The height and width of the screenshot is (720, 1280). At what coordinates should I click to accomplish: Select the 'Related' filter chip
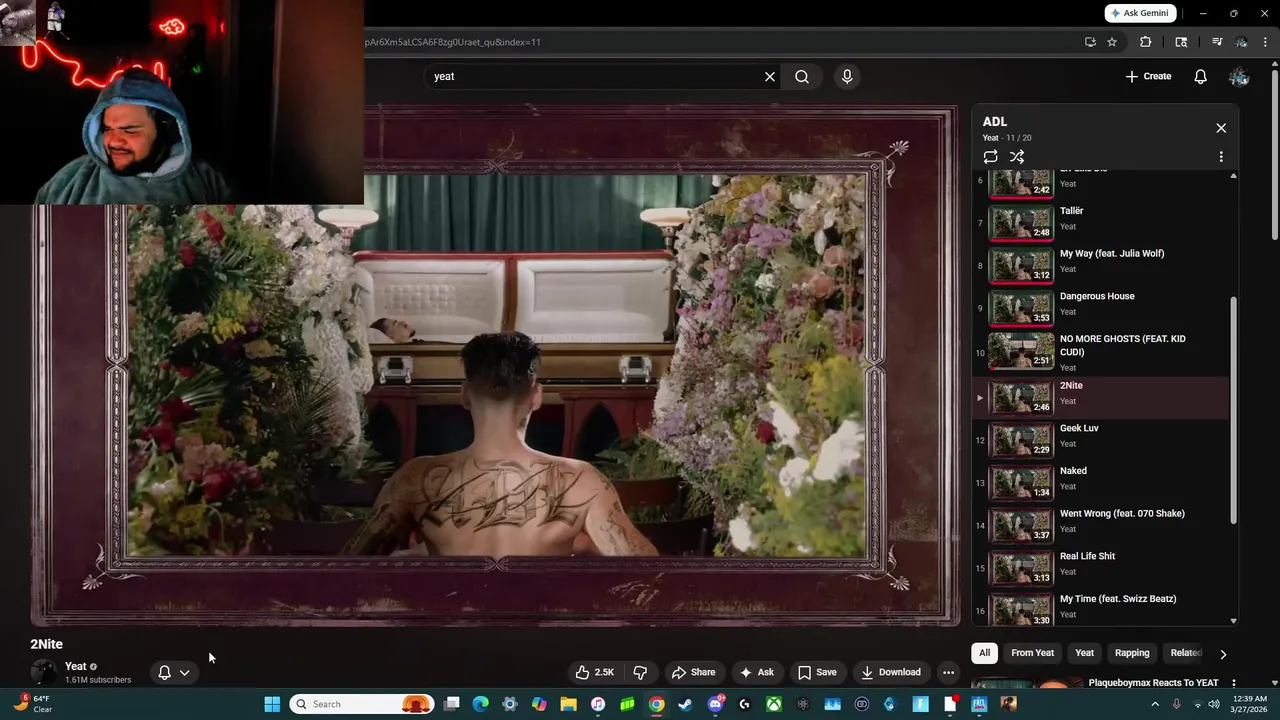click(1186, 653)
